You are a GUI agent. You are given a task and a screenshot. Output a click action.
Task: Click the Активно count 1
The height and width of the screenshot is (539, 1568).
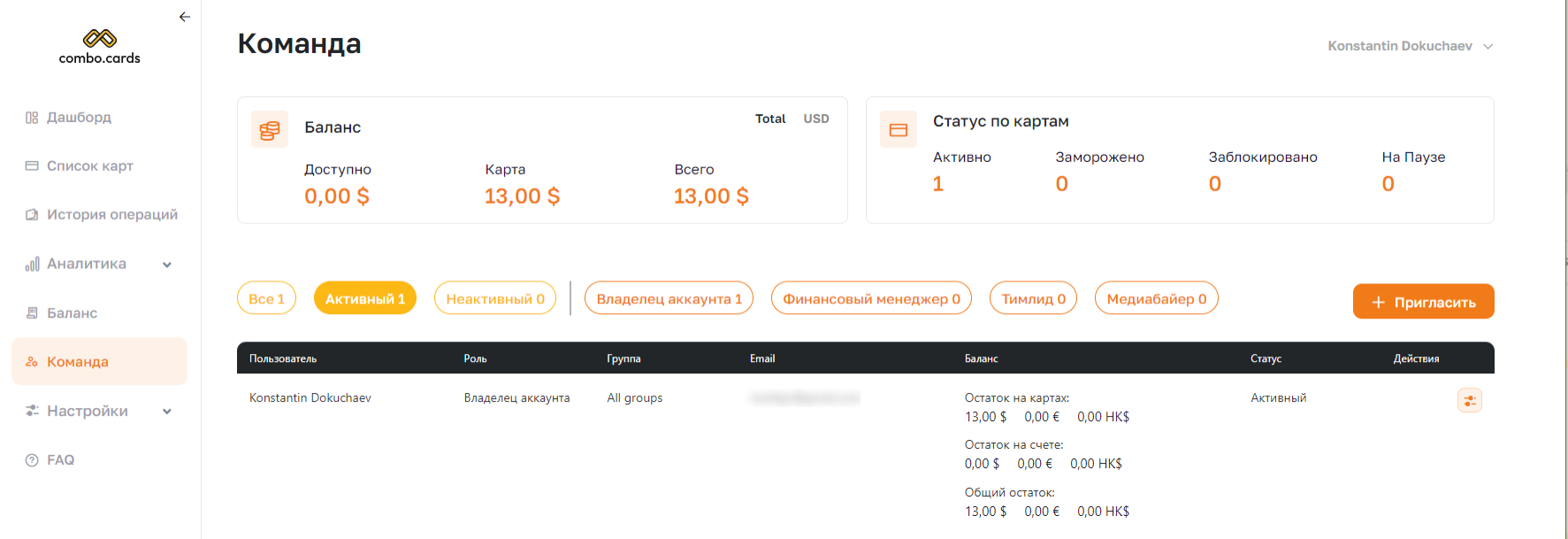(938, 184)
